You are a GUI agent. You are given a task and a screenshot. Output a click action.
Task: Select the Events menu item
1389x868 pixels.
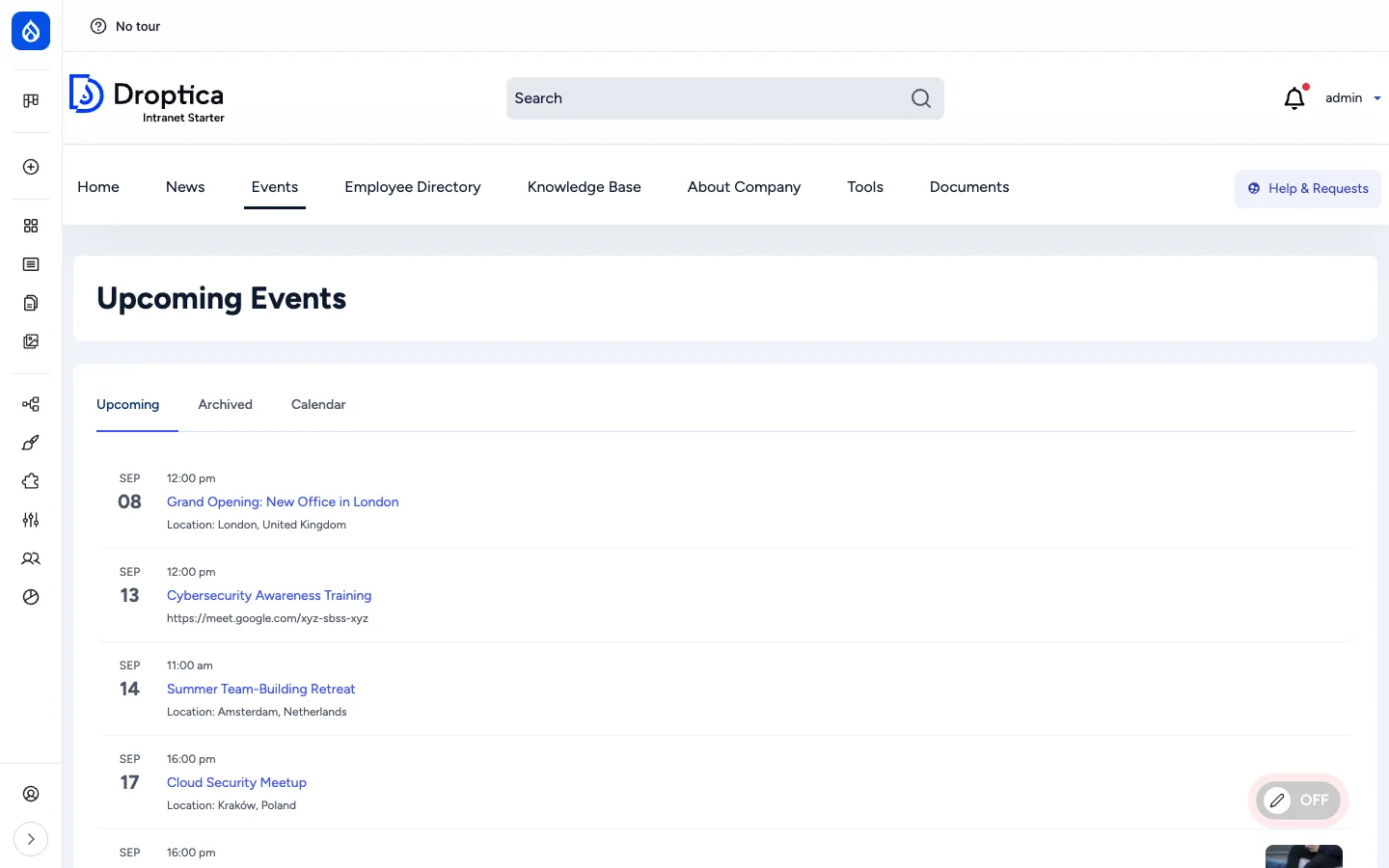click(x=275, y=187)
